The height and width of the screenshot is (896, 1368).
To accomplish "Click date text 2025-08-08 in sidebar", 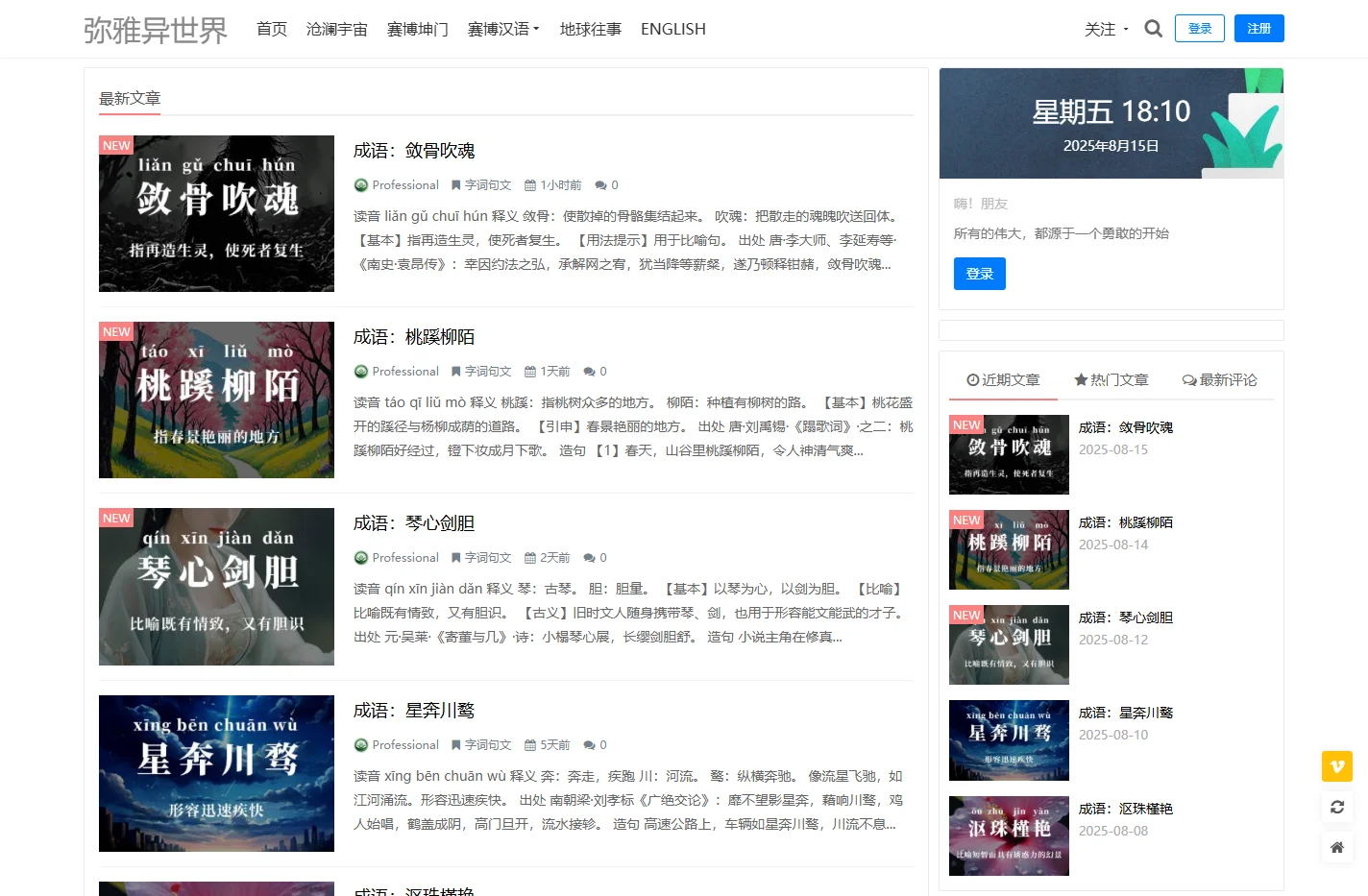I will tap(1113, 831).
